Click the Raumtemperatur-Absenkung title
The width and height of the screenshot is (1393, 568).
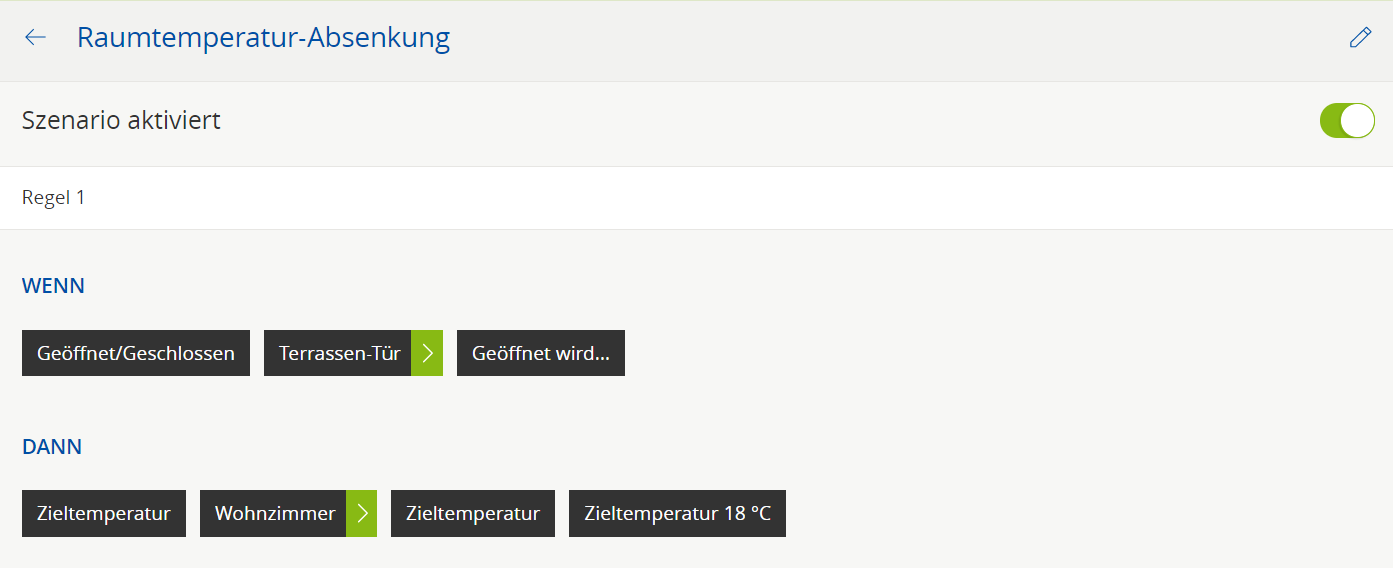pos(263,38)
